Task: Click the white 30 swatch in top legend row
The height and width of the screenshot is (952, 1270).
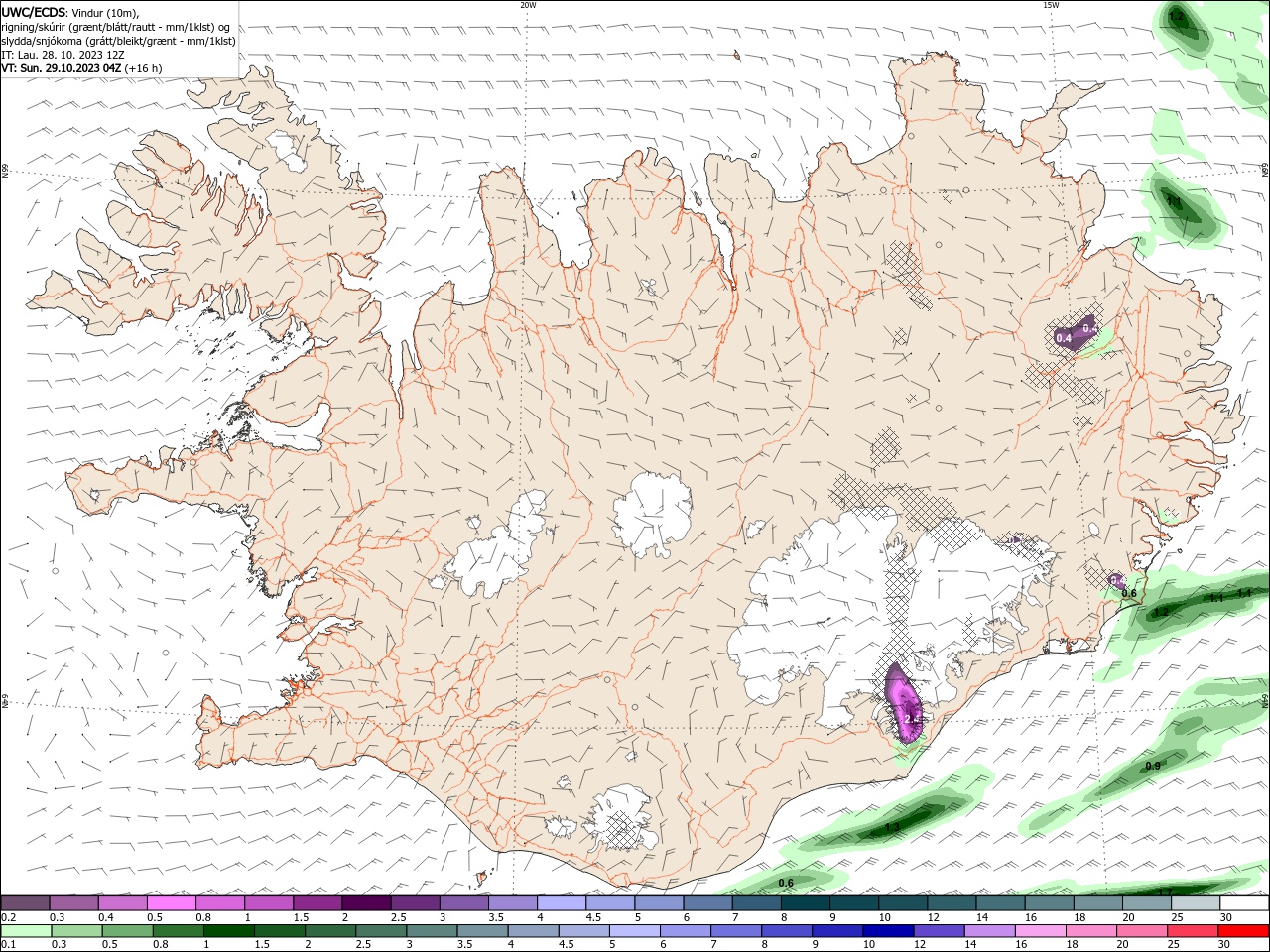Action: coord(1243,903)
